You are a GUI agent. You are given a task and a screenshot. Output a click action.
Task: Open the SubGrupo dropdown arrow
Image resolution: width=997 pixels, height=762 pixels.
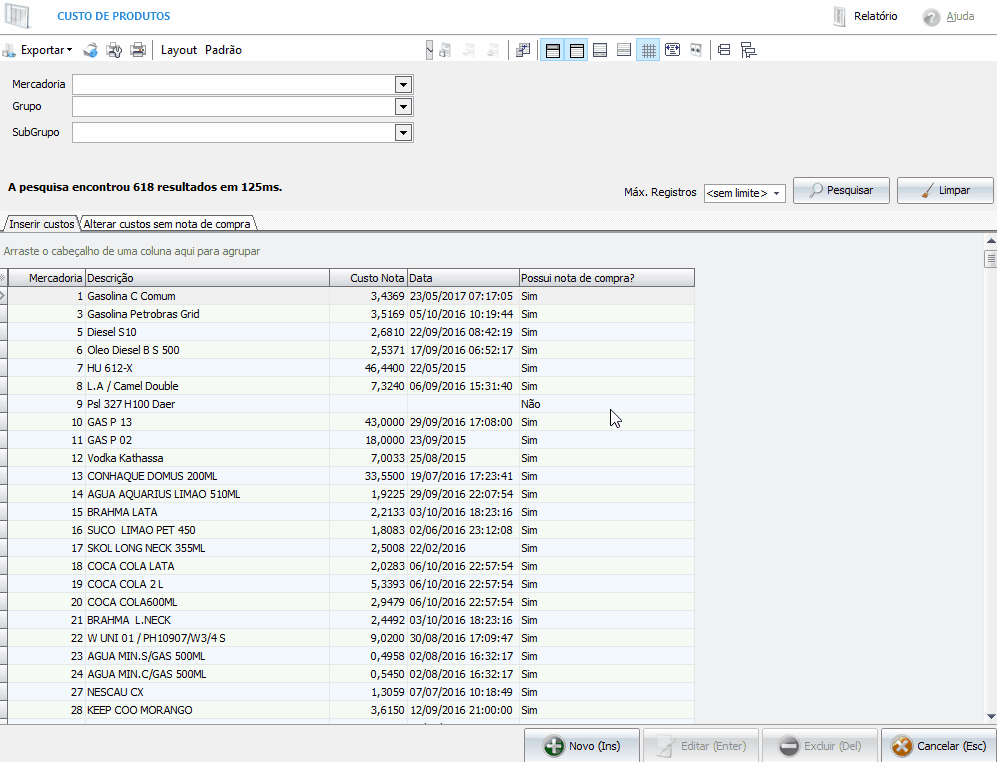pos(403,132)
